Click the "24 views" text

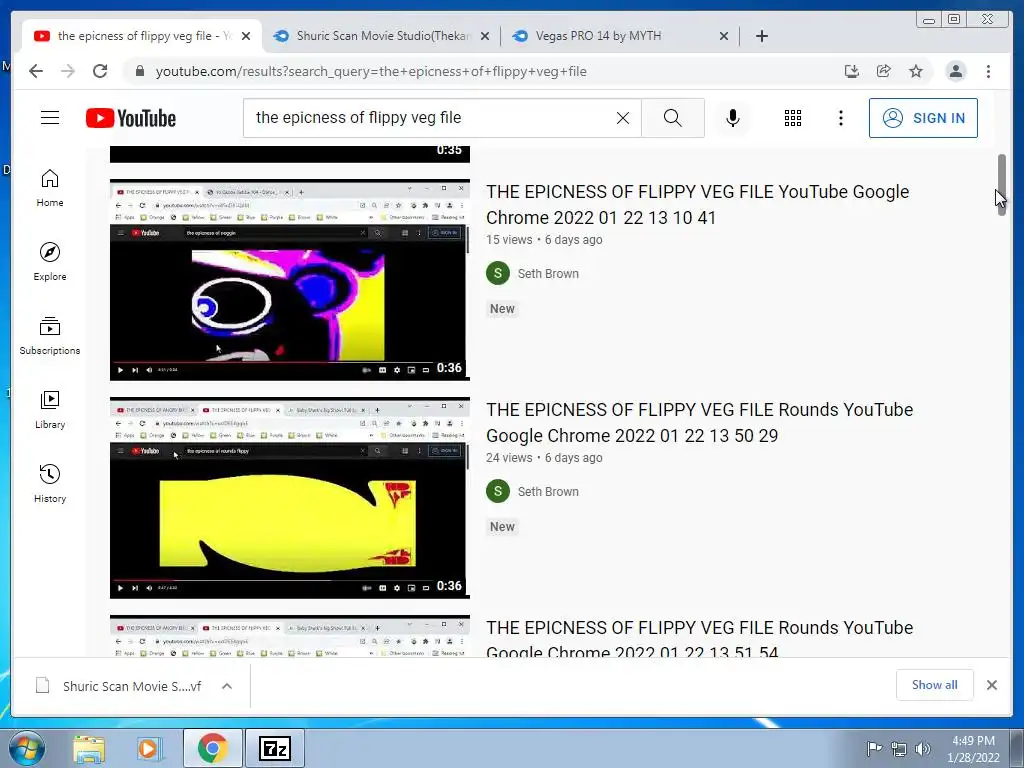pyautogui.click(x=509, y=458)
